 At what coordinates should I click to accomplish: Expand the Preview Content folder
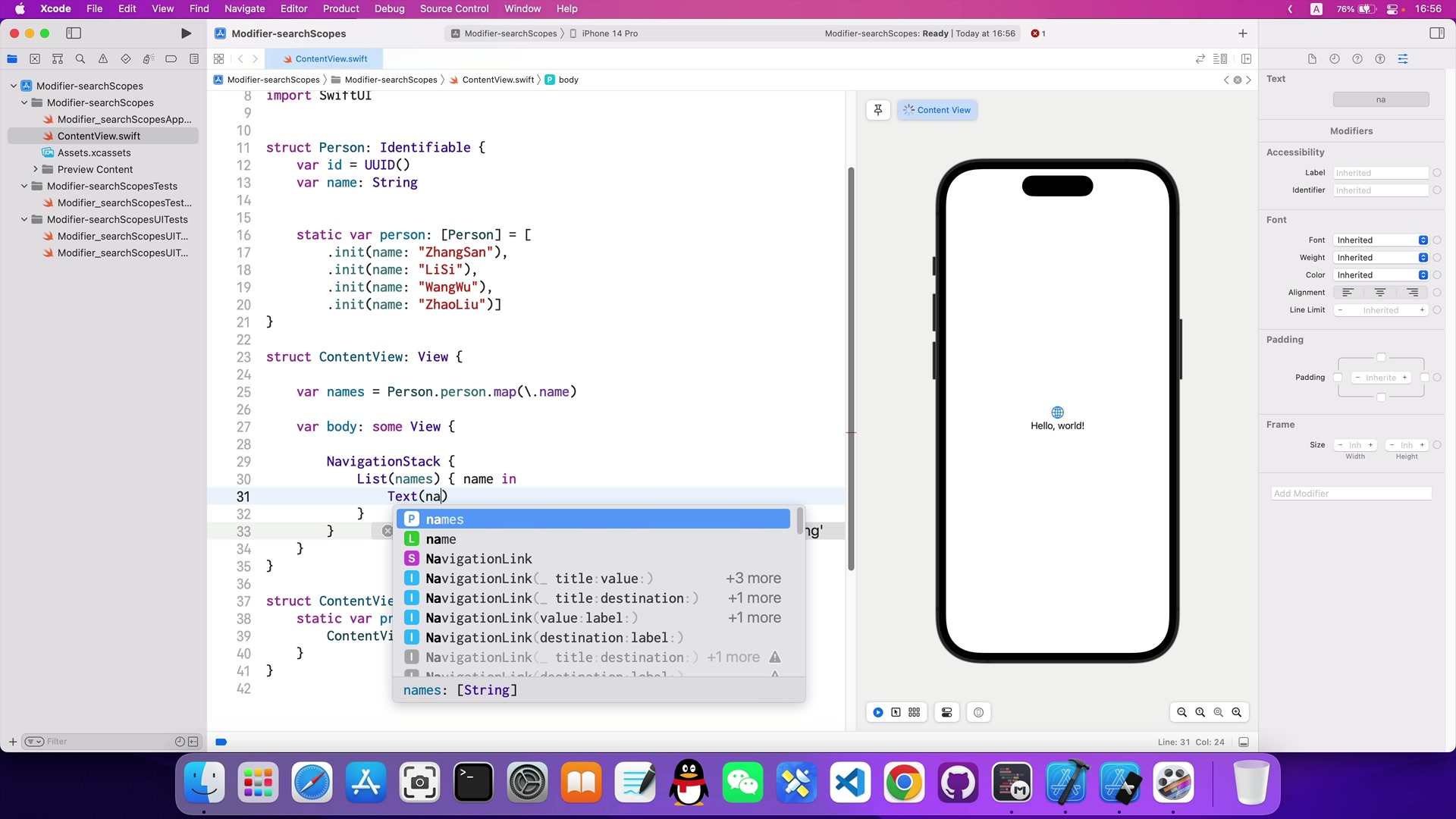(36, 170)
